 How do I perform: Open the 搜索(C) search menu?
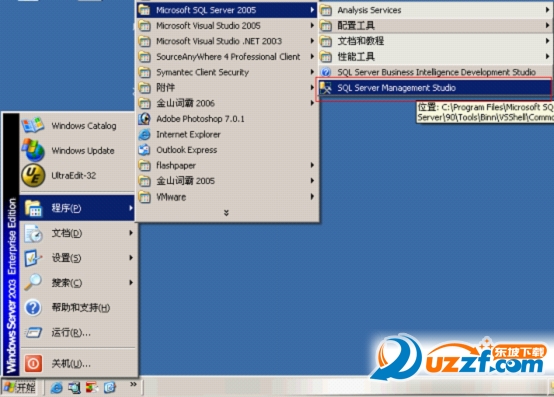77,283
